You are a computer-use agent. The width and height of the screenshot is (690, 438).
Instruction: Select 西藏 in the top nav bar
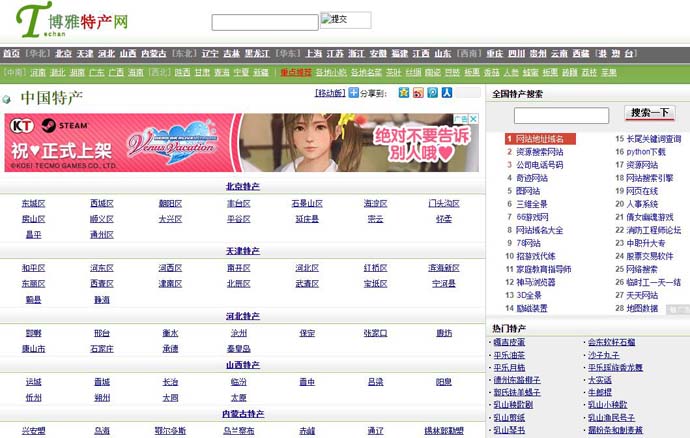[x=581, y=53]
